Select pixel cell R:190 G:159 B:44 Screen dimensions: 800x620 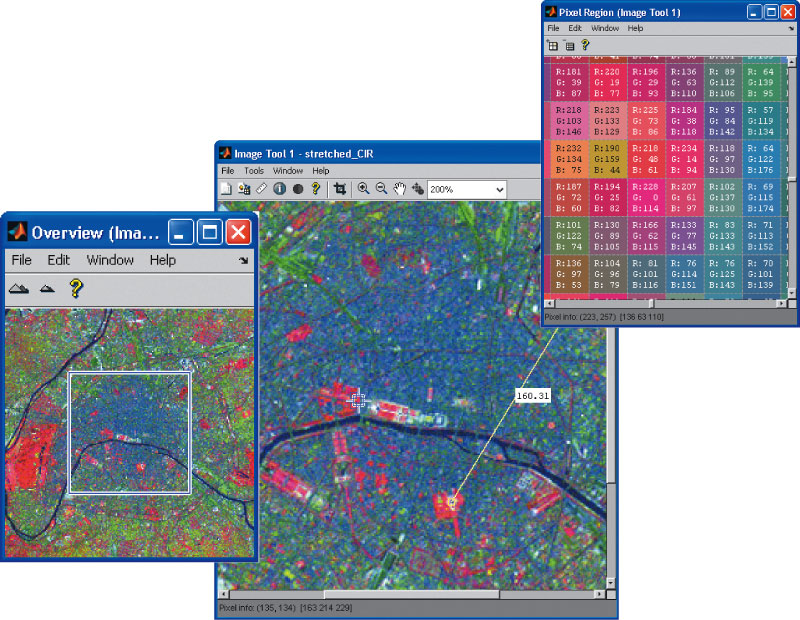[608, 159]
